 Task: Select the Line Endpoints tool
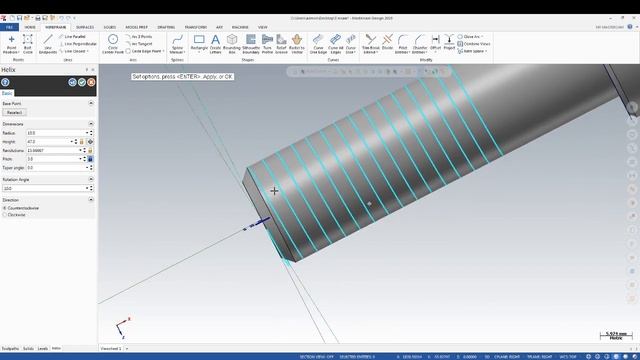(48, 44)
